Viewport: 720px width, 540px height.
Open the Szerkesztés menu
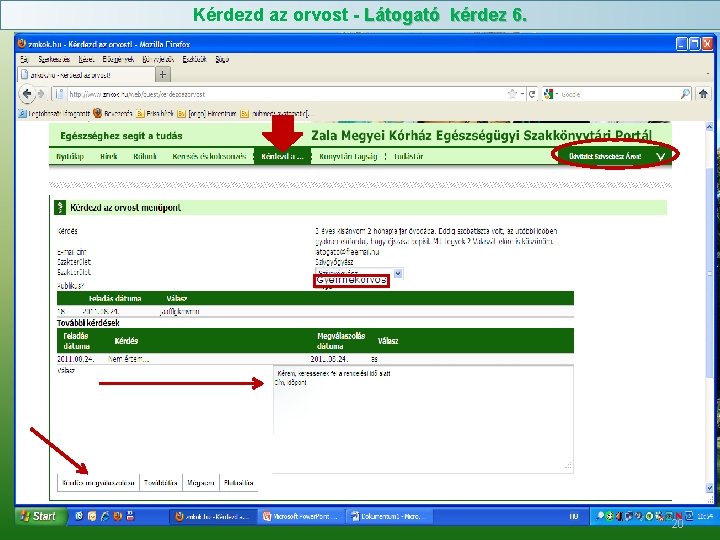[x=54, y=59]
